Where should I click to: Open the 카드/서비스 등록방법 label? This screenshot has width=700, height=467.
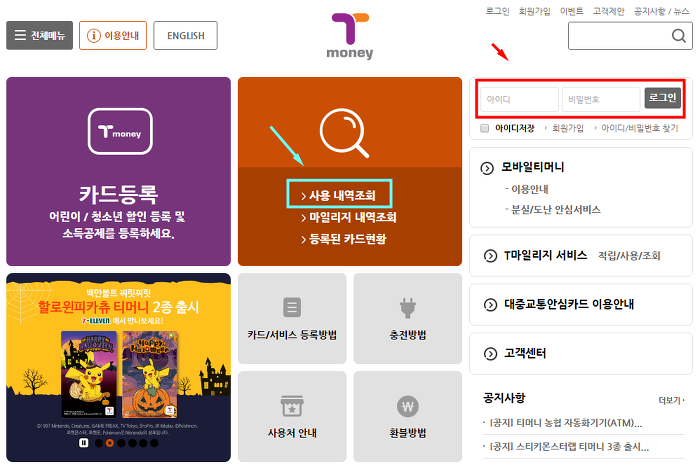coord(292,335)
